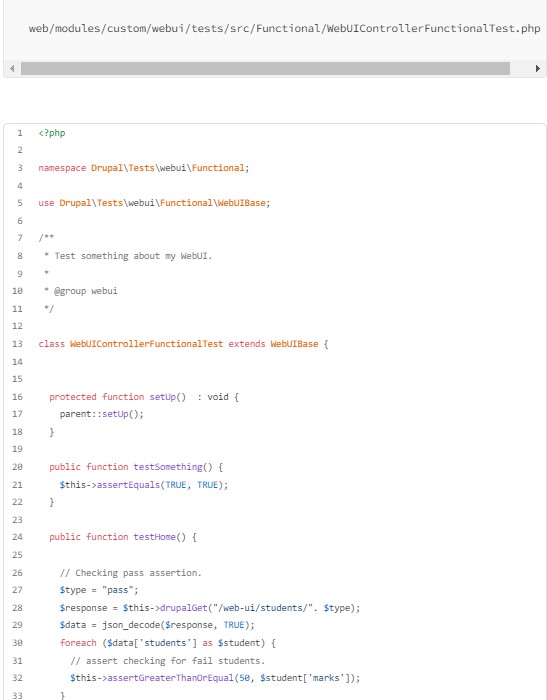Click ': void {' return type on line 16
This screenshot has height=700, width=547.
[218, 397]
